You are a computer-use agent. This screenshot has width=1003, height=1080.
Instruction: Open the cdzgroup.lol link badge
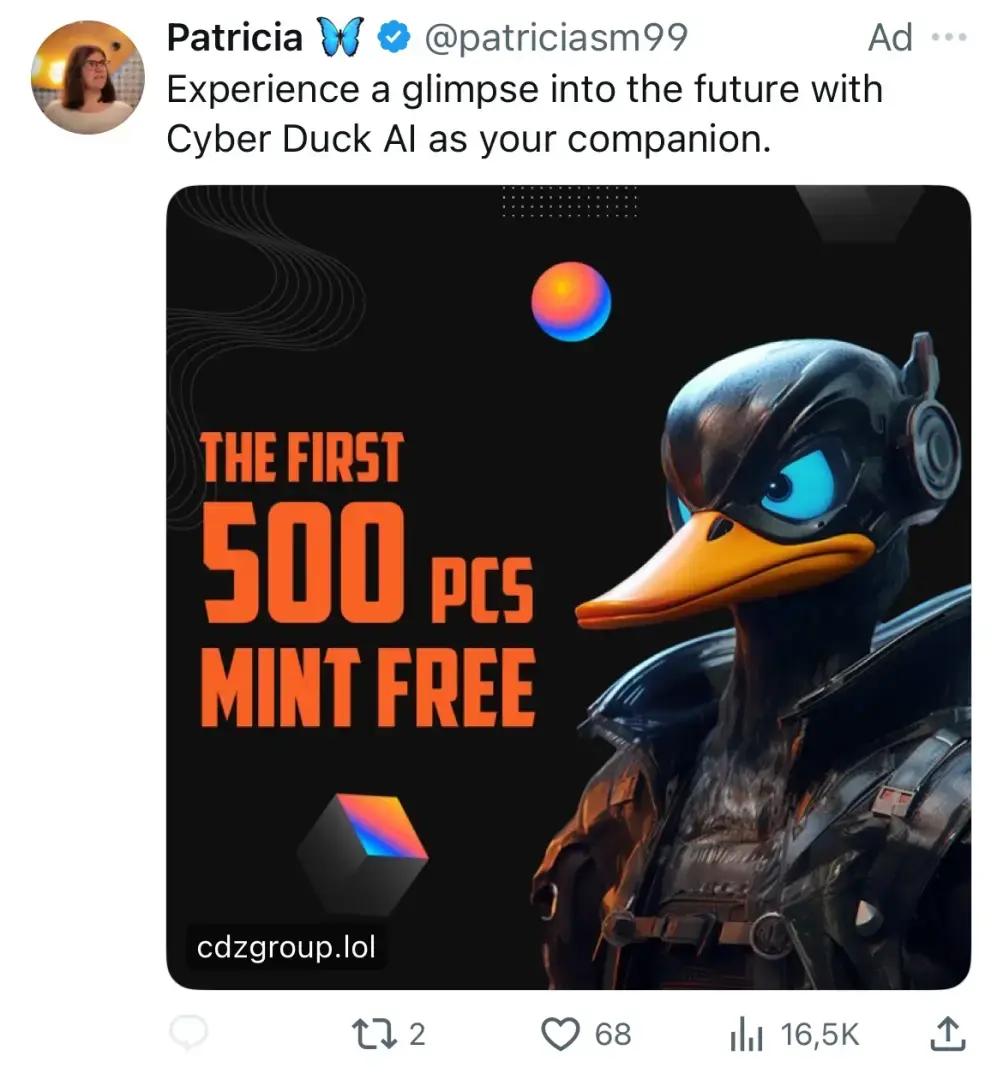point(286,945)
